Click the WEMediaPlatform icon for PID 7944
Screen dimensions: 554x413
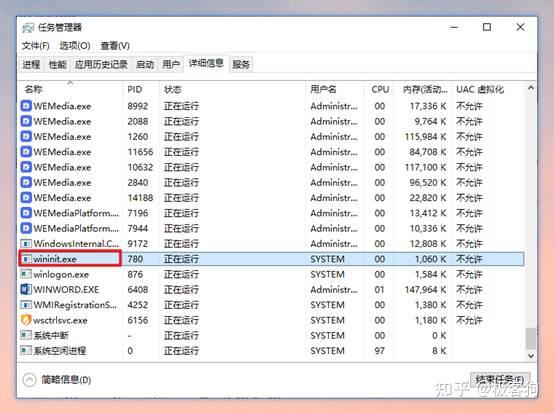[26, 228]
